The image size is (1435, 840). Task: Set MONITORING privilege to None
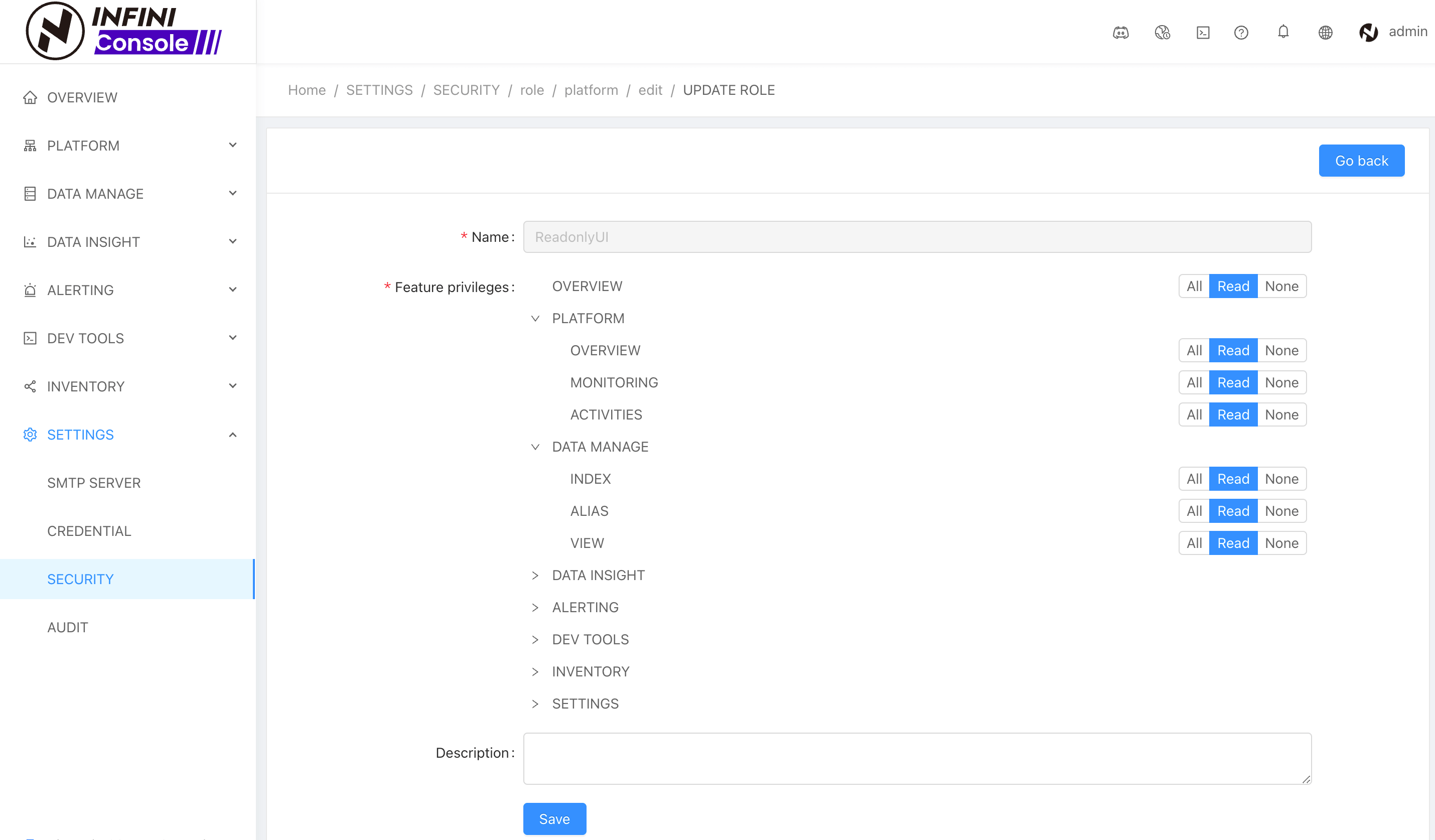tap(1281, 382)
